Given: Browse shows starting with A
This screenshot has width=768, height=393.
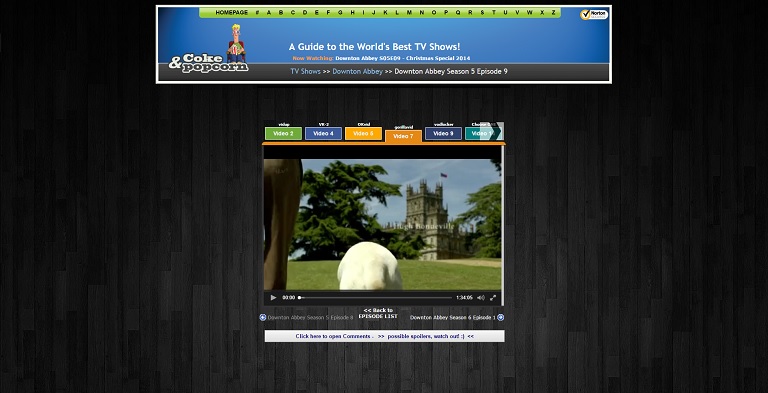Looking at the screenshot, I should 268,13.
